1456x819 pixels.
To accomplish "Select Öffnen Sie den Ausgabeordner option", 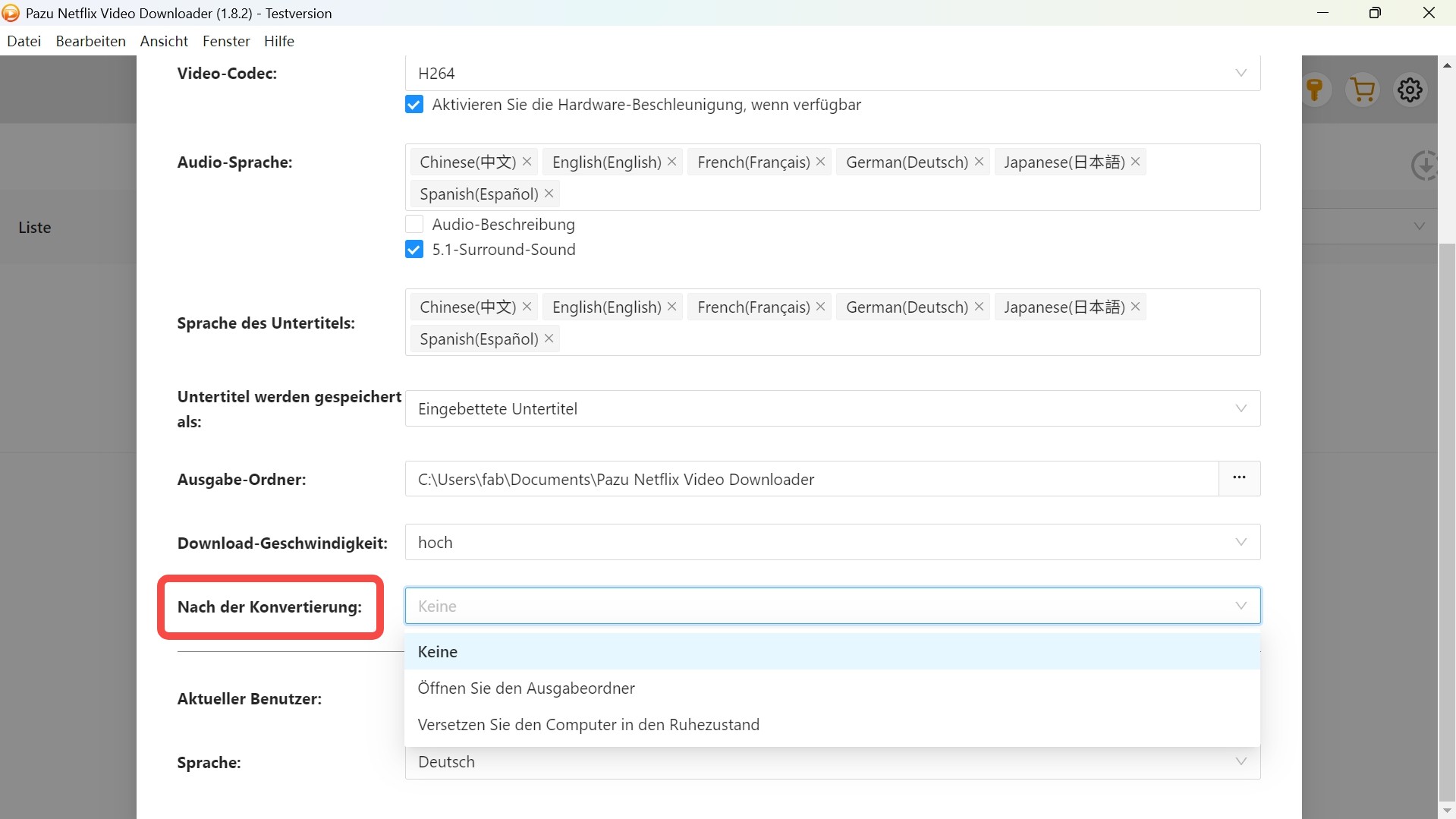I will 527,688.
